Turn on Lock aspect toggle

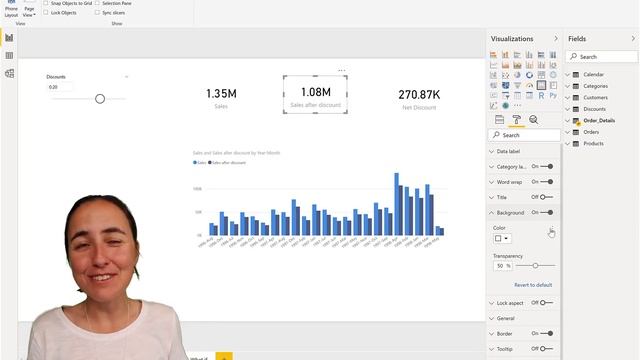point(547,303)
